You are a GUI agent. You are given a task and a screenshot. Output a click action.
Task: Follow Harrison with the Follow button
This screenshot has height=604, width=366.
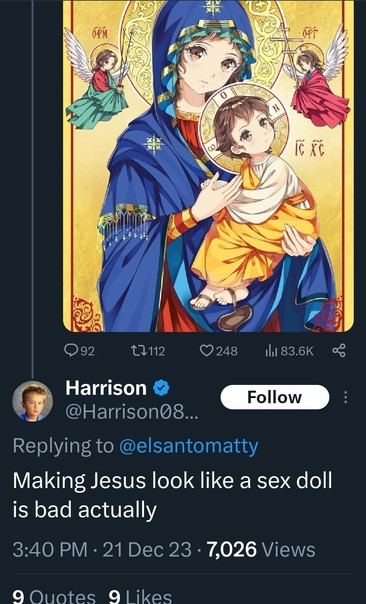pyautogui.click(x=275, y=397)
